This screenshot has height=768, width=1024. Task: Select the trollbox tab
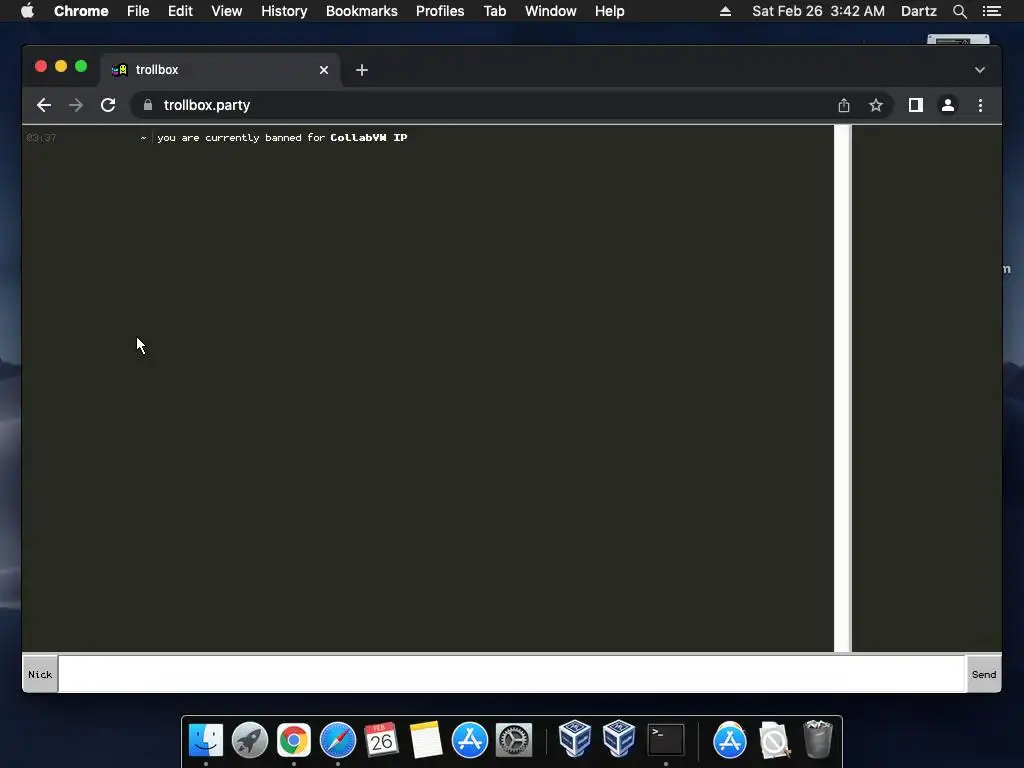click(221, 70)
